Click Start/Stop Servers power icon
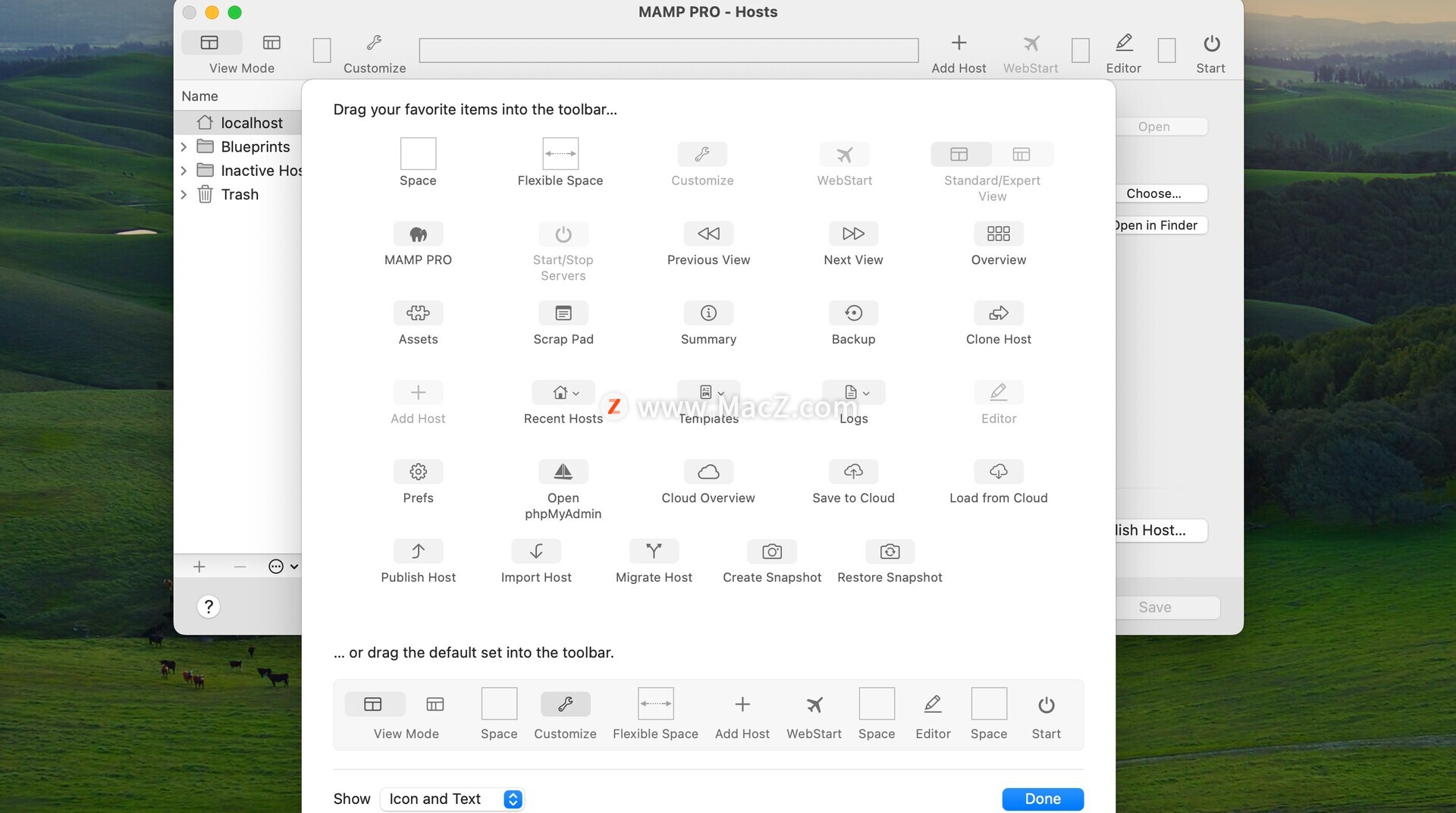1456x813 pixels. 563,234
